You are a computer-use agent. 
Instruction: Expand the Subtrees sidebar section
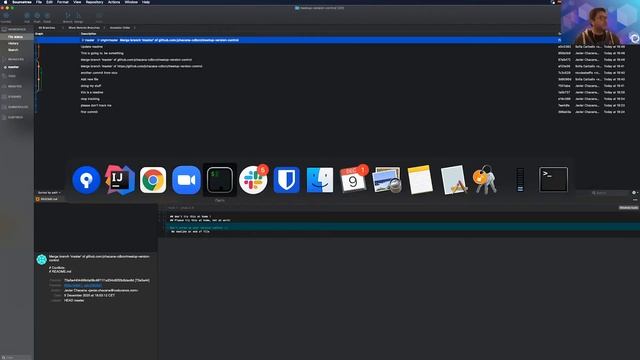pyautogui.click(x=16, y=117)
